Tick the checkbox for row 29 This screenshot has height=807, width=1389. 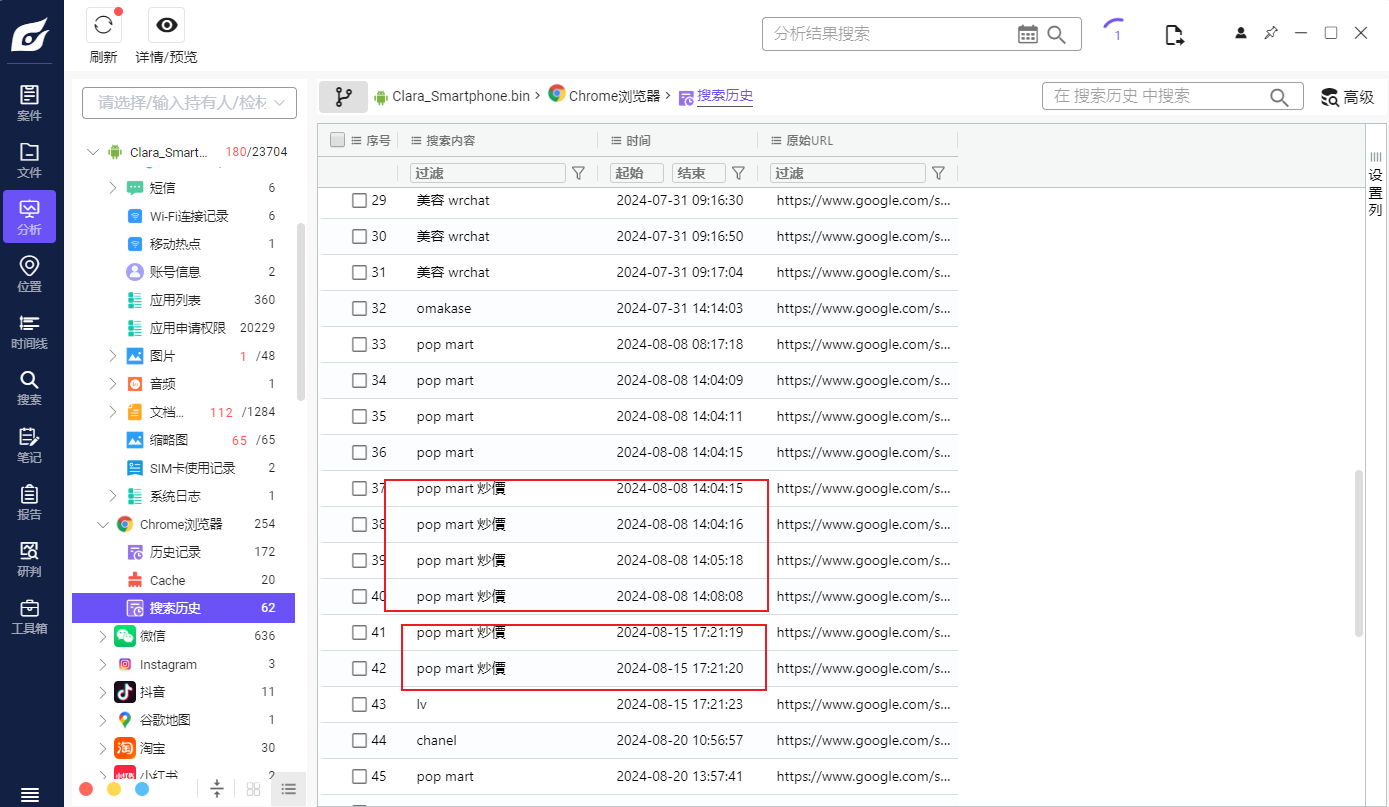[360, 201]
